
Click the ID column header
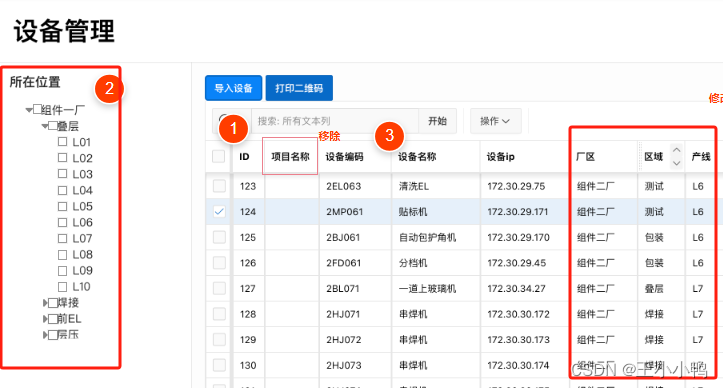click(244, 157)
